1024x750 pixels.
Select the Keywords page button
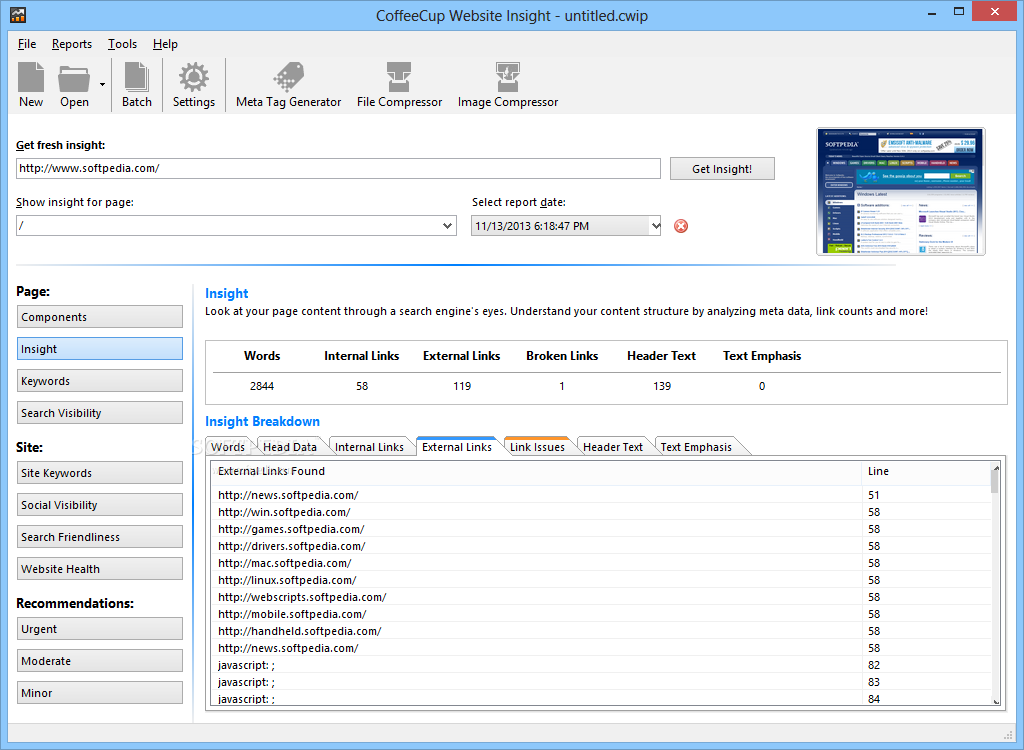tap(100, 381)
